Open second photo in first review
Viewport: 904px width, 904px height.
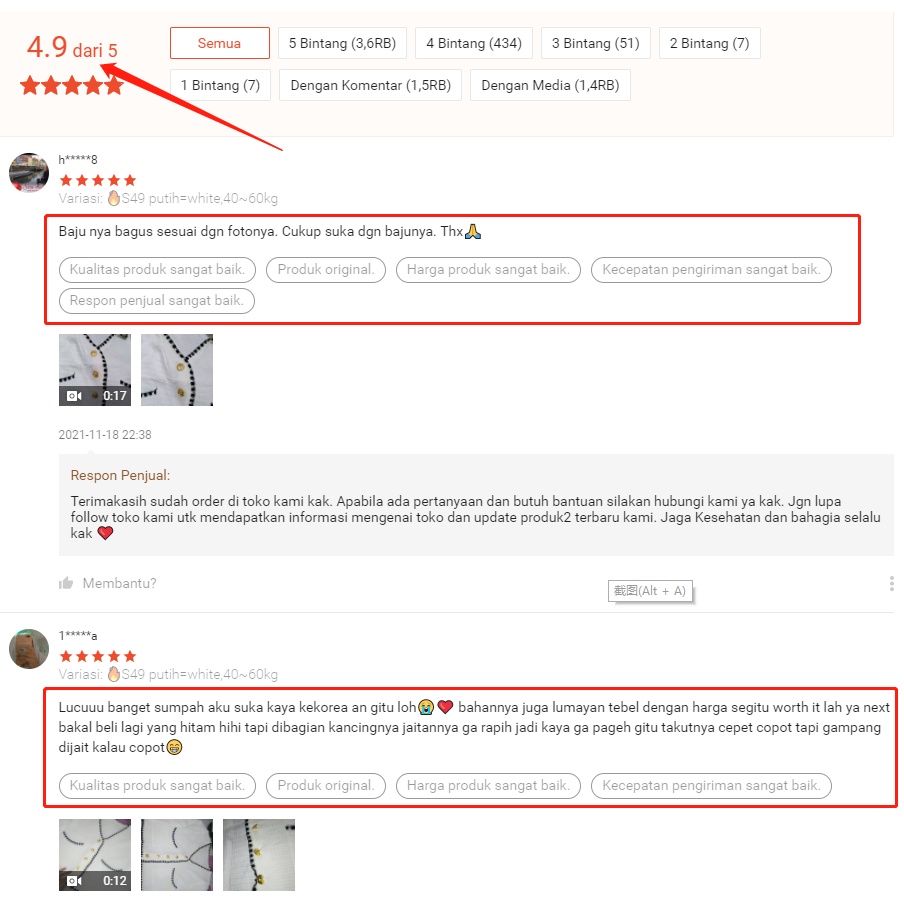click(177, 370)
